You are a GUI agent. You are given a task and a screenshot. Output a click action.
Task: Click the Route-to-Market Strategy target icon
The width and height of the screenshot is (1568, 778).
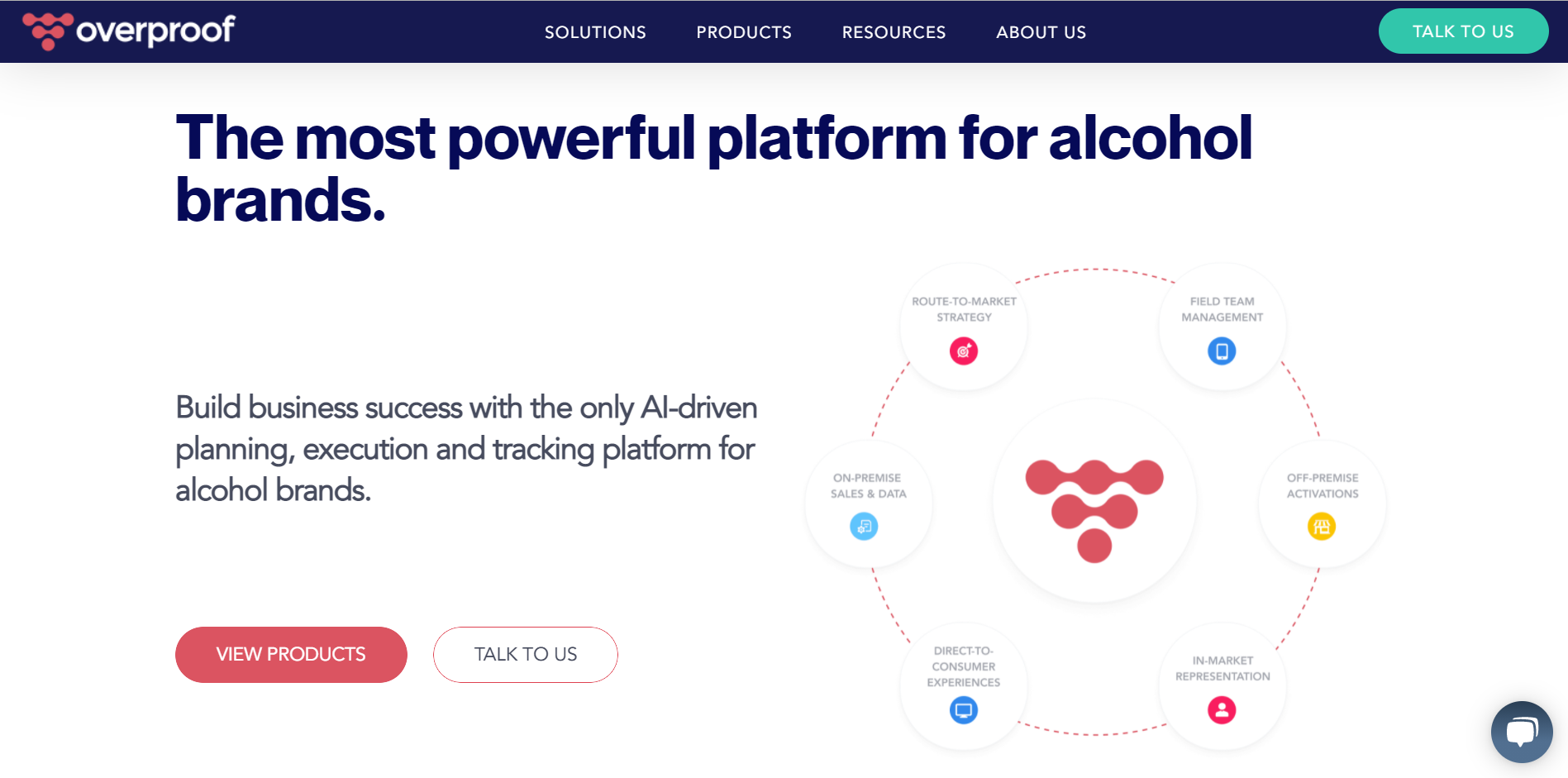click(x=964, y=351)
